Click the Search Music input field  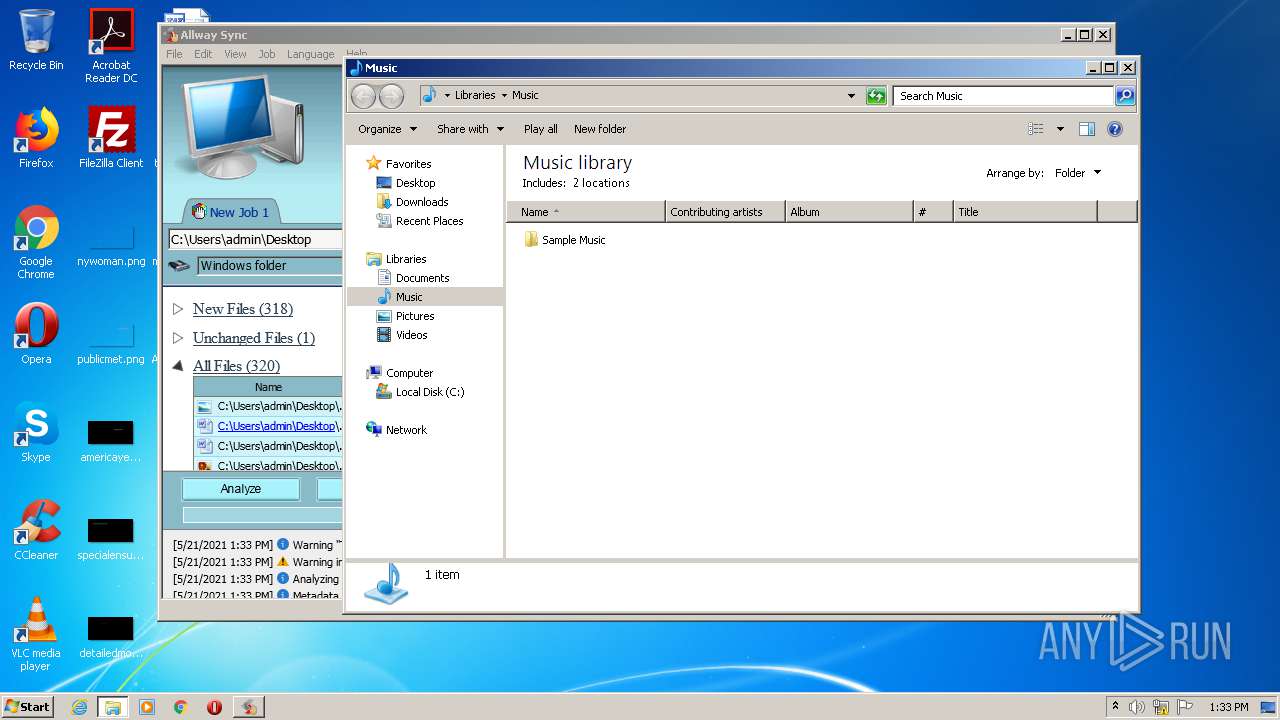[x=1003, y=96]
